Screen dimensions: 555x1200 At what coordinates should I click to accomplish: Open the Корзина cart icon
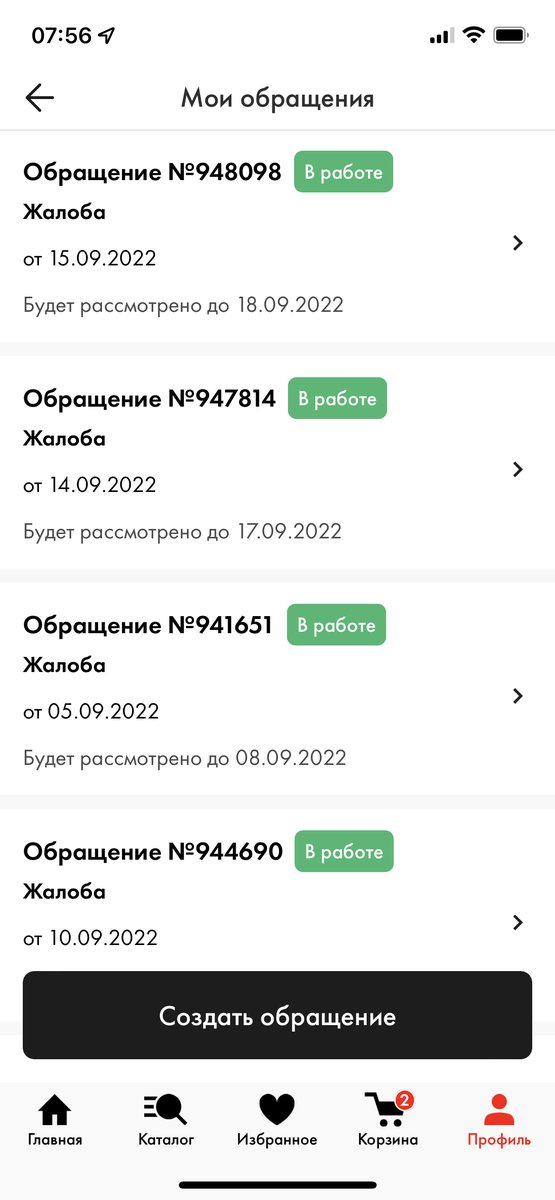click(385, 1110)
